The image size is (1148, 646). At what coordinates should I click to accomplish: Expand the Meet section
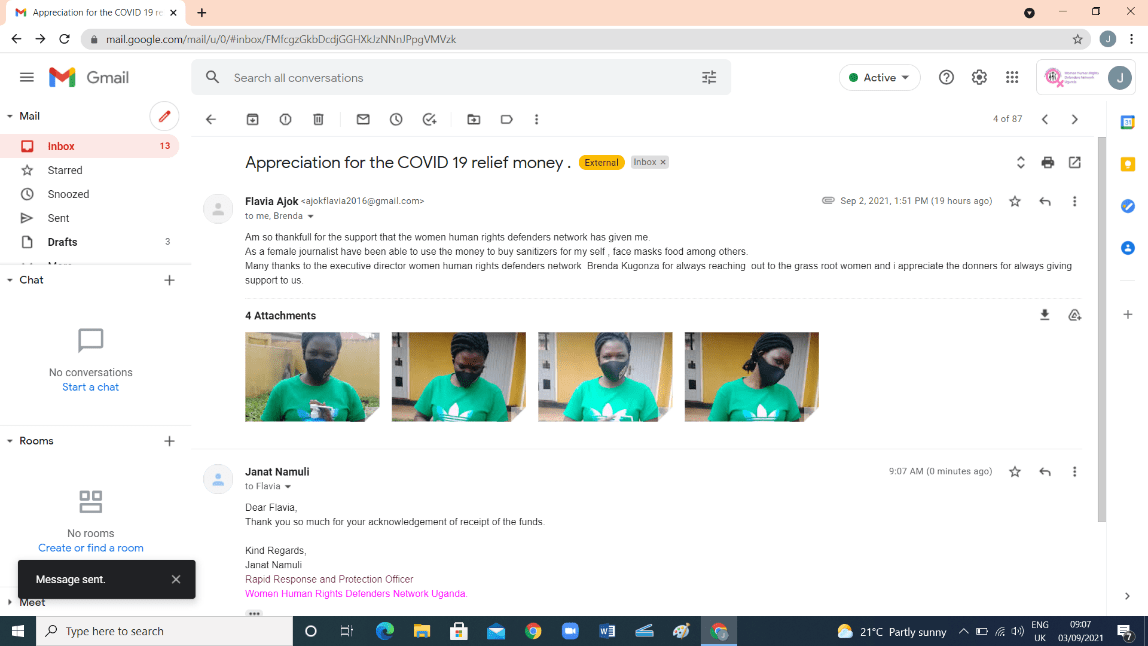10,602
